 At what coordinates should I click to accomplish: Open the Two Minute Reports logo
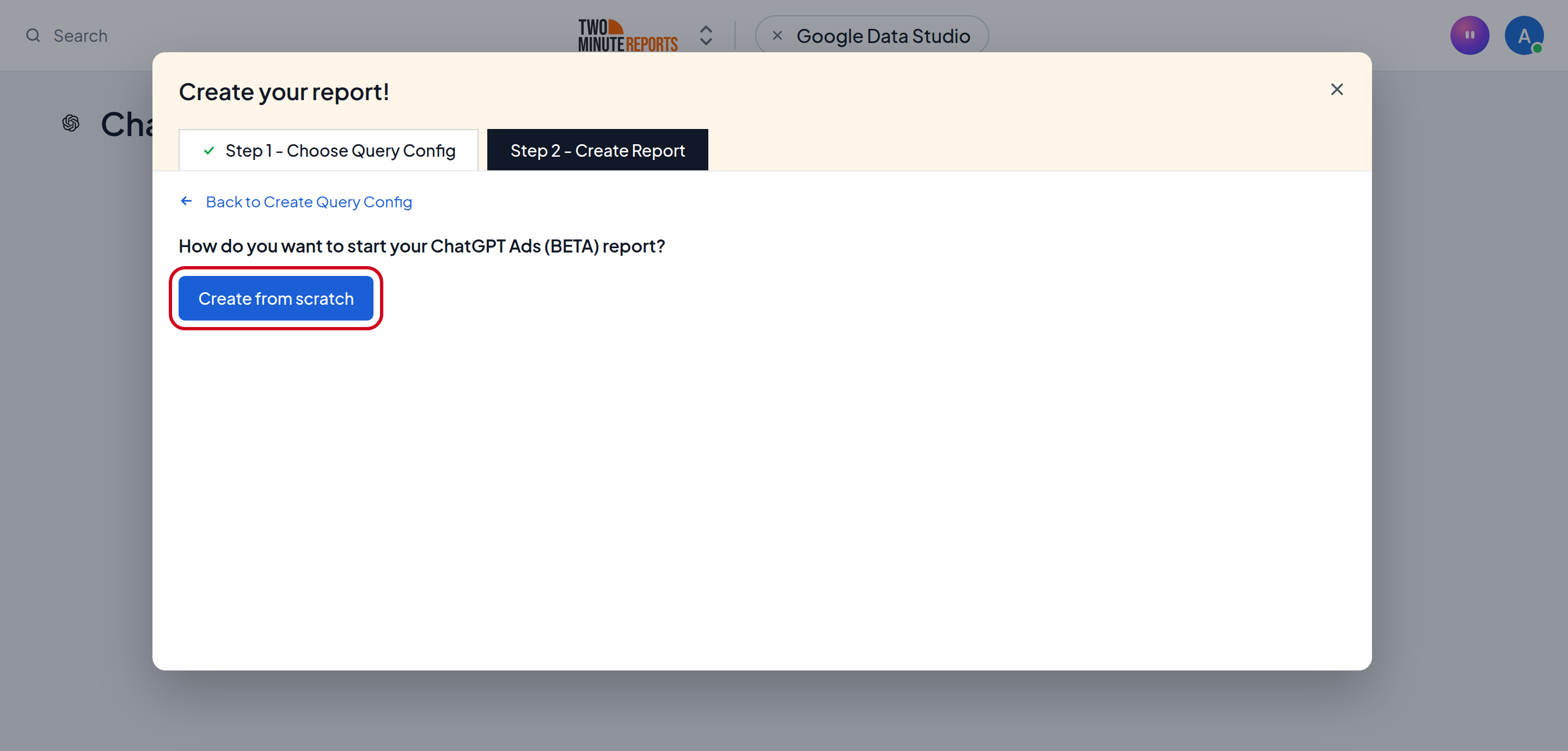(x=628, y=35)
